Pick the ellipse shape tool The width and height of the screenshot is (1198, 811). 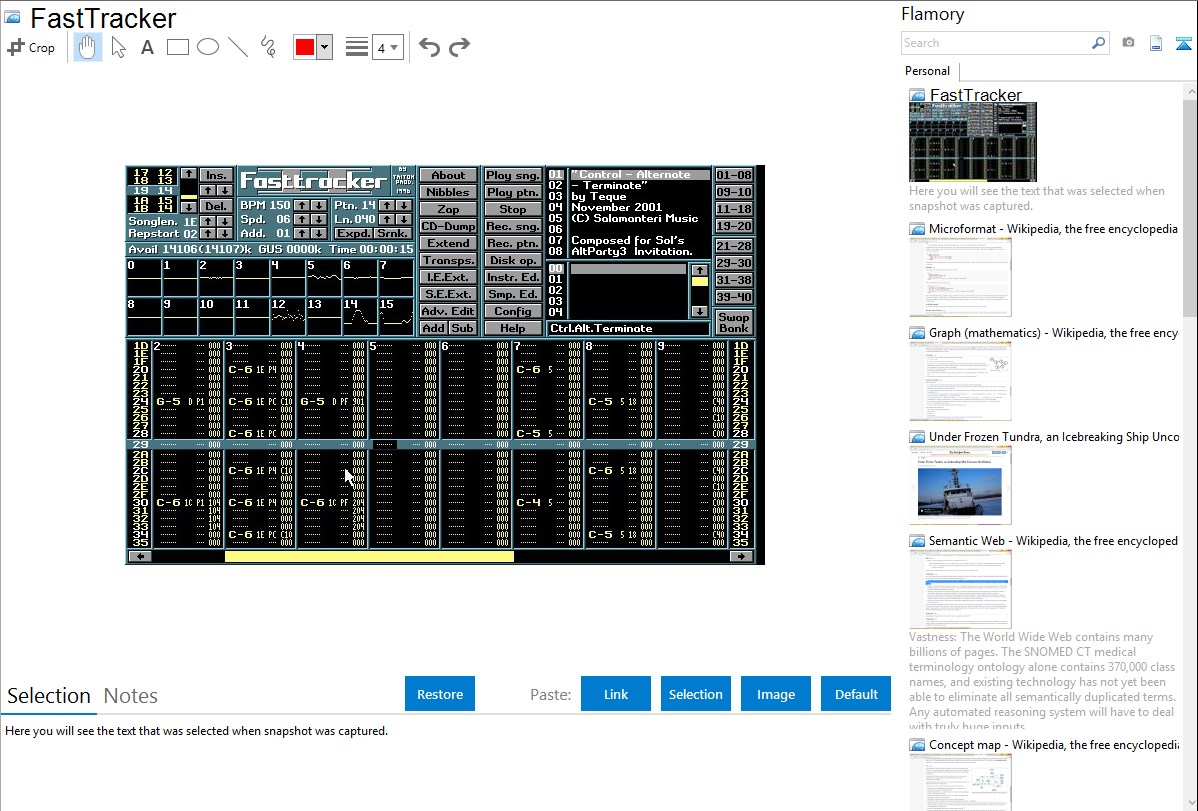point(208,47)
